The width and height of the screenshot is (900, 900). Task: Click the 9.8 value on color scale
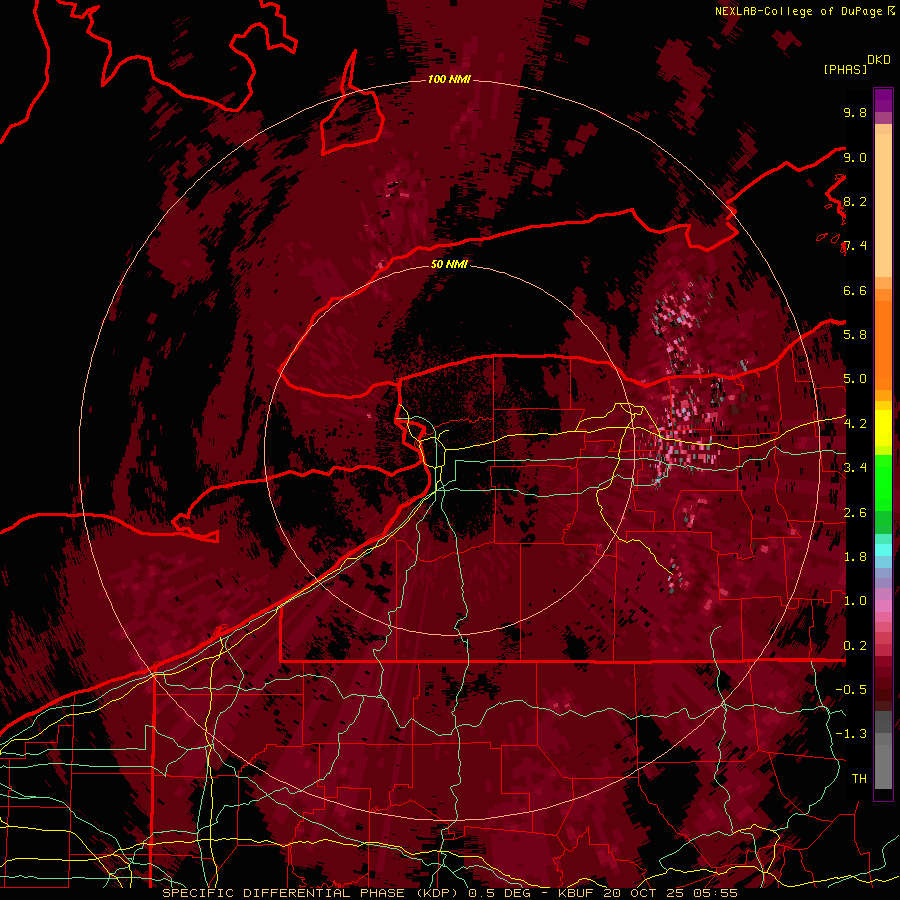[855, 112]
